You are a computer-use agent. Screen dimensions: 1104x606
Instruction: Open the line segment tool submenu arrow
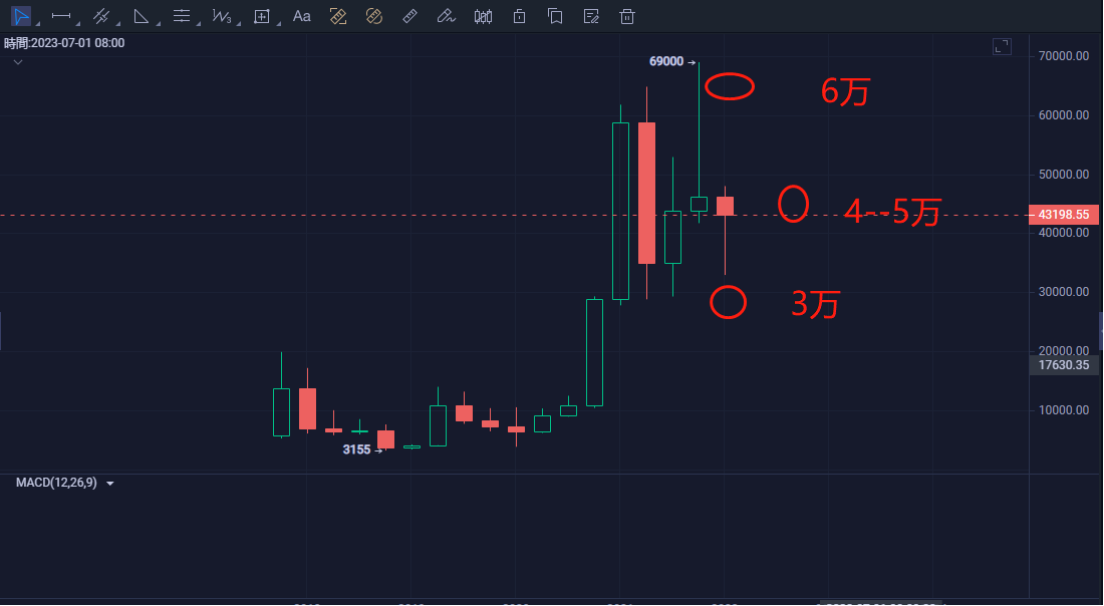(77, 23)
